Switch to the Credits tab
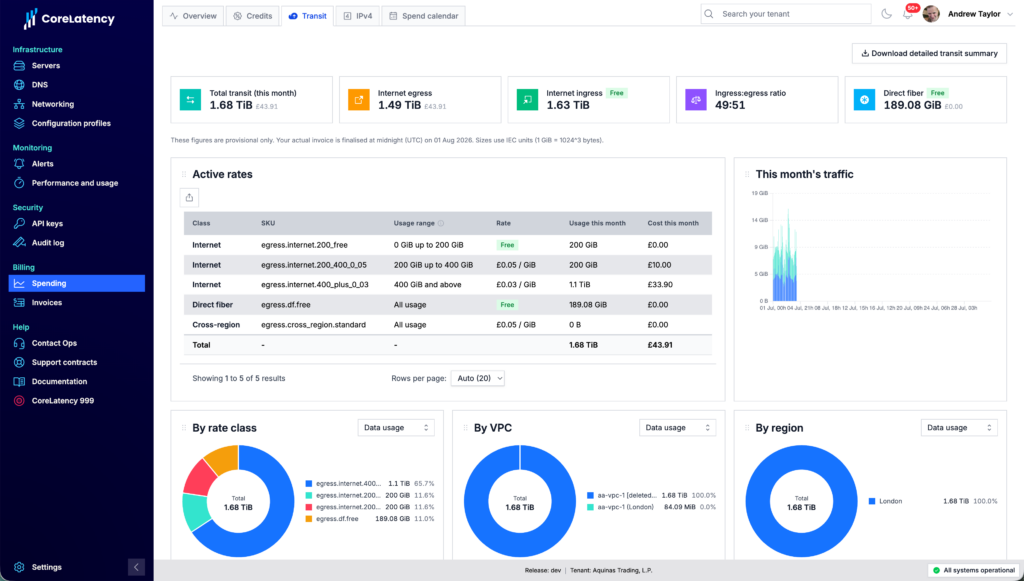The image size is (1024, 581). (253, 16)
